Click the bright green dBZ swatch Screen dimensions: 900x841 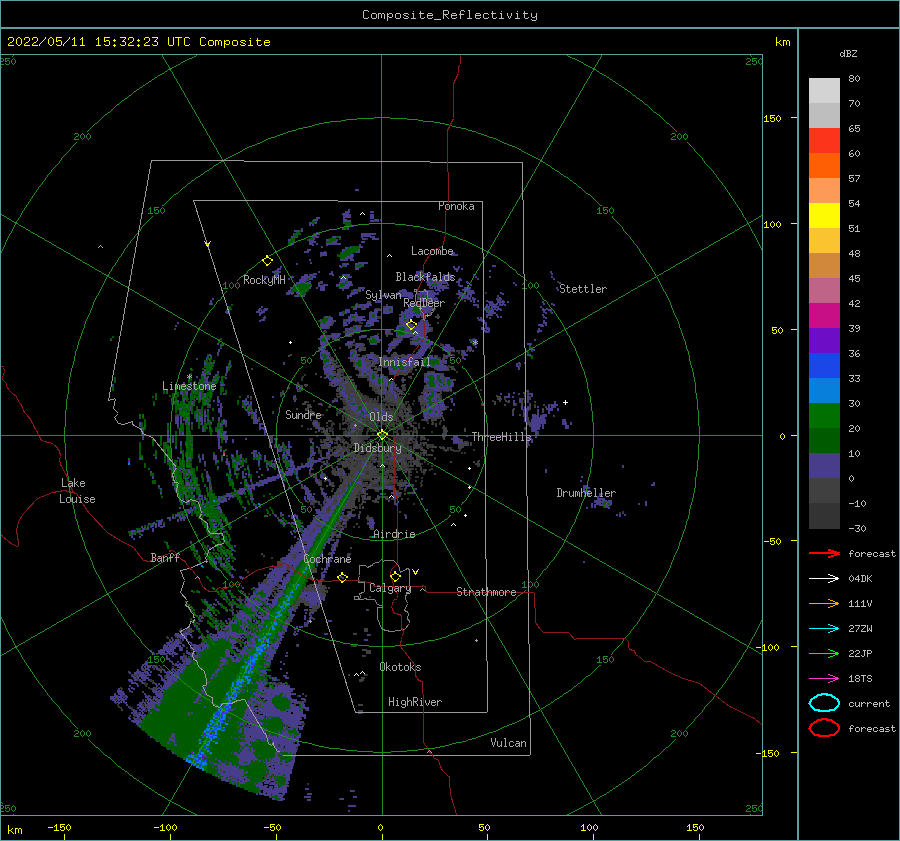pyautogui.click(x=824, y=415)
